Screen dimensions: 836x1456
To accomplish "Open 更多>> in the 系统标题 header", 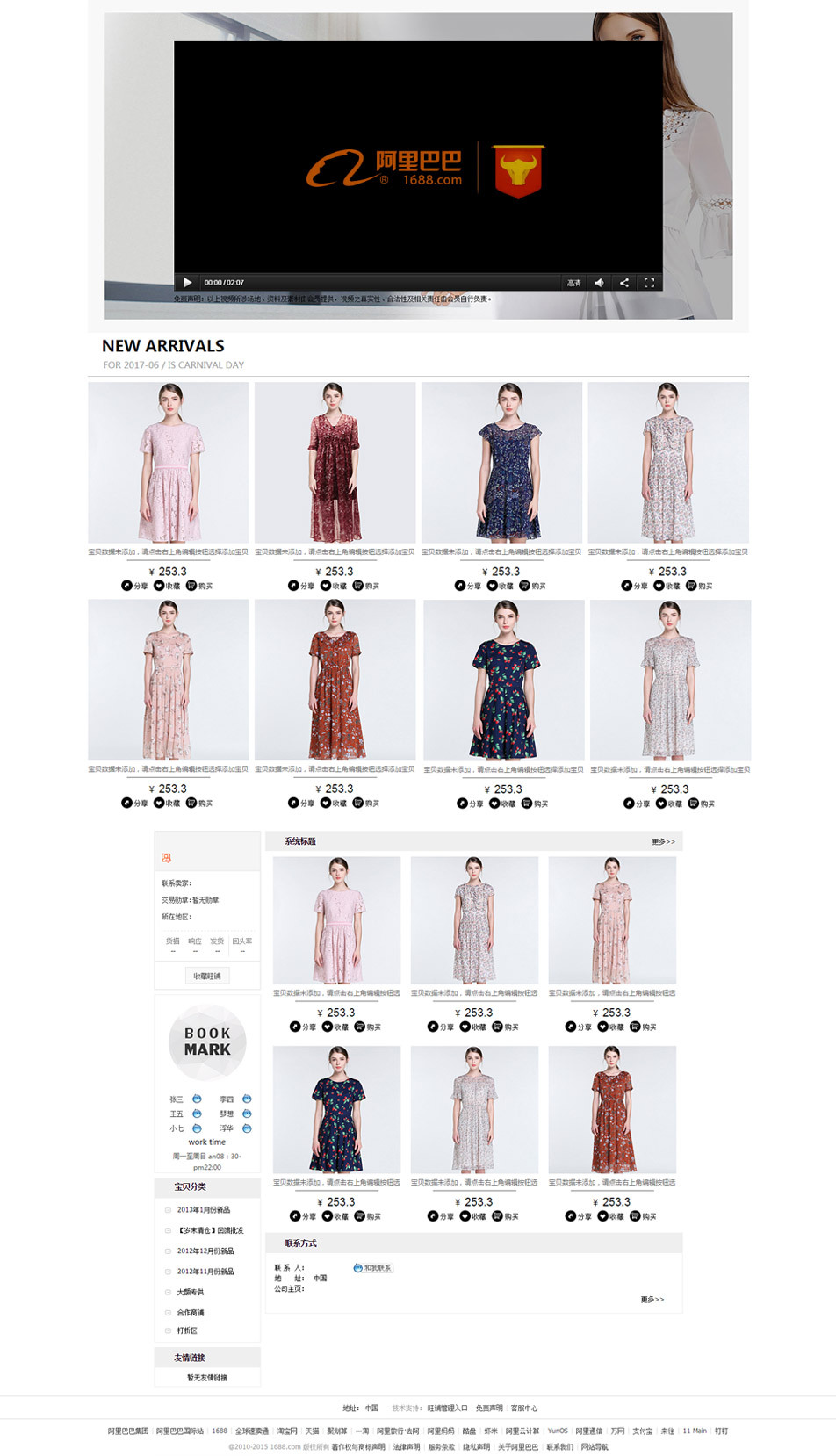I will click(664, 841).
